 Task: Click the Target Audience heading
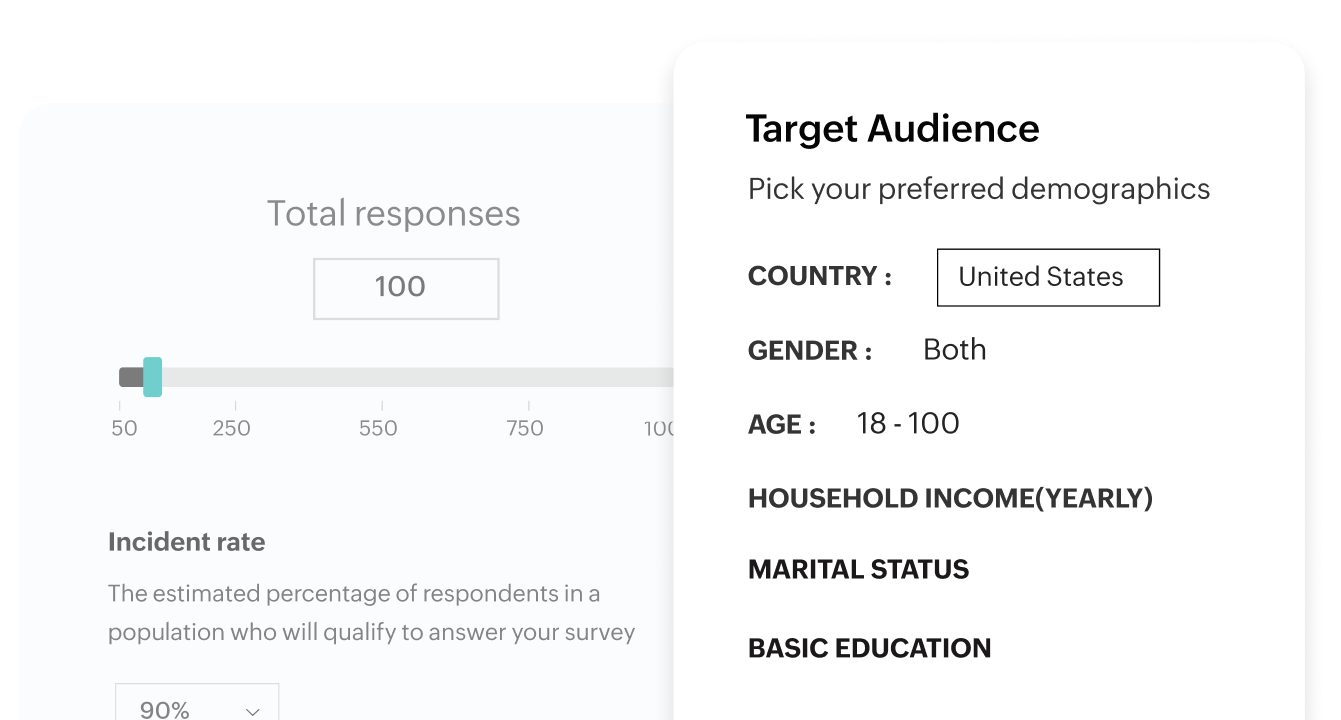(892, 128)
